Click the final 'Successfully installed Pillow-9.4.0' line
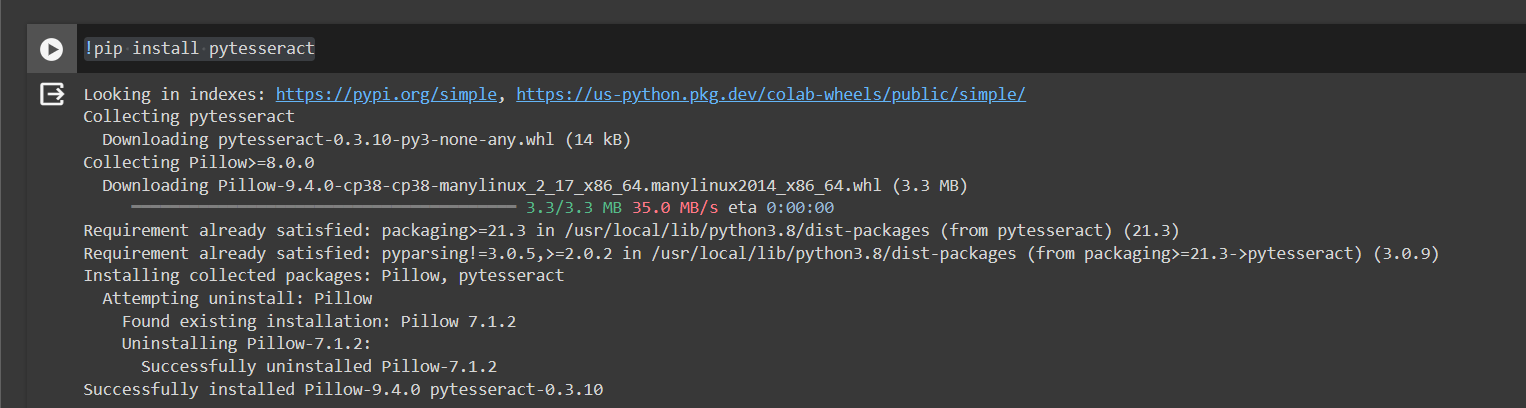1526x408 pixels. [343, 389]
